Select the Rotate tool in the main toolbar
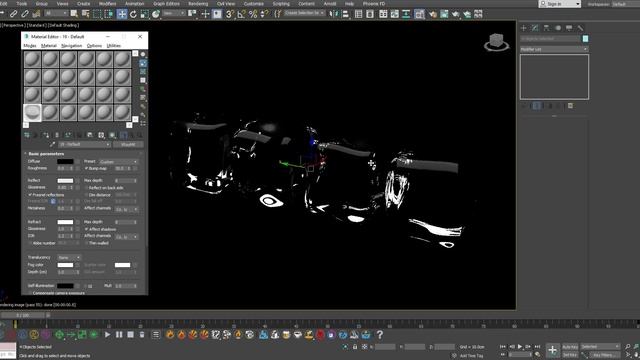Viewport: 640px width, 360px height. tap(133, 14)
